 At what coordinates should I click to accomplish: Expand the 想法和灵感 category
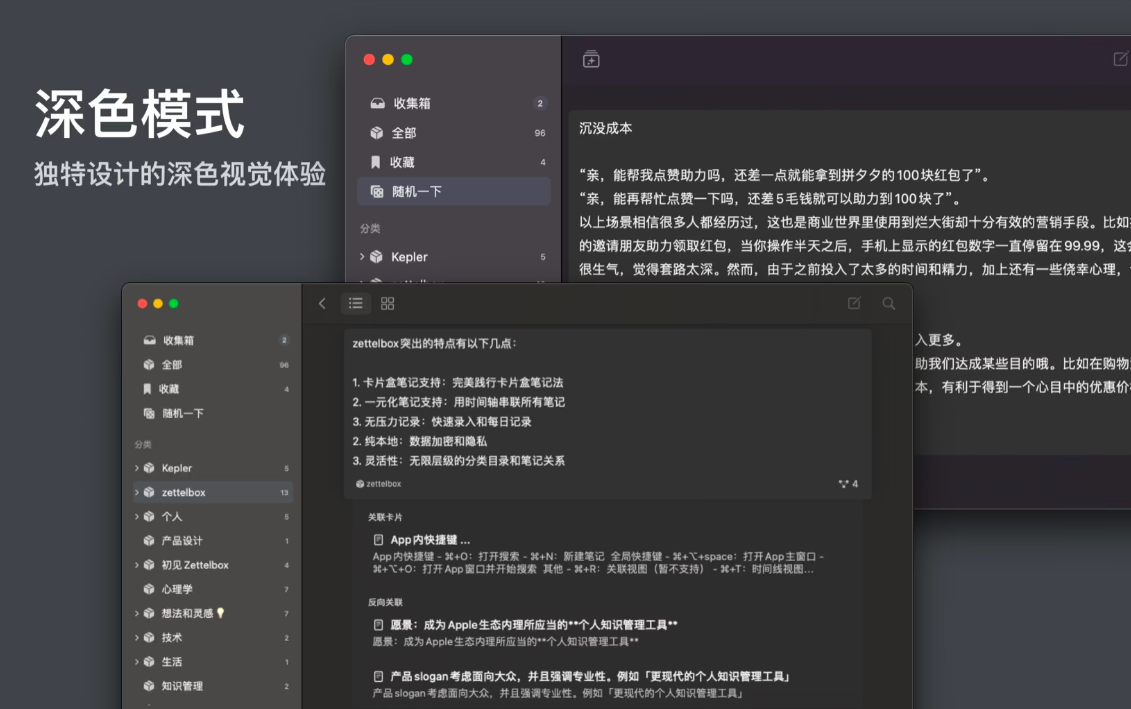pos(137,613)
